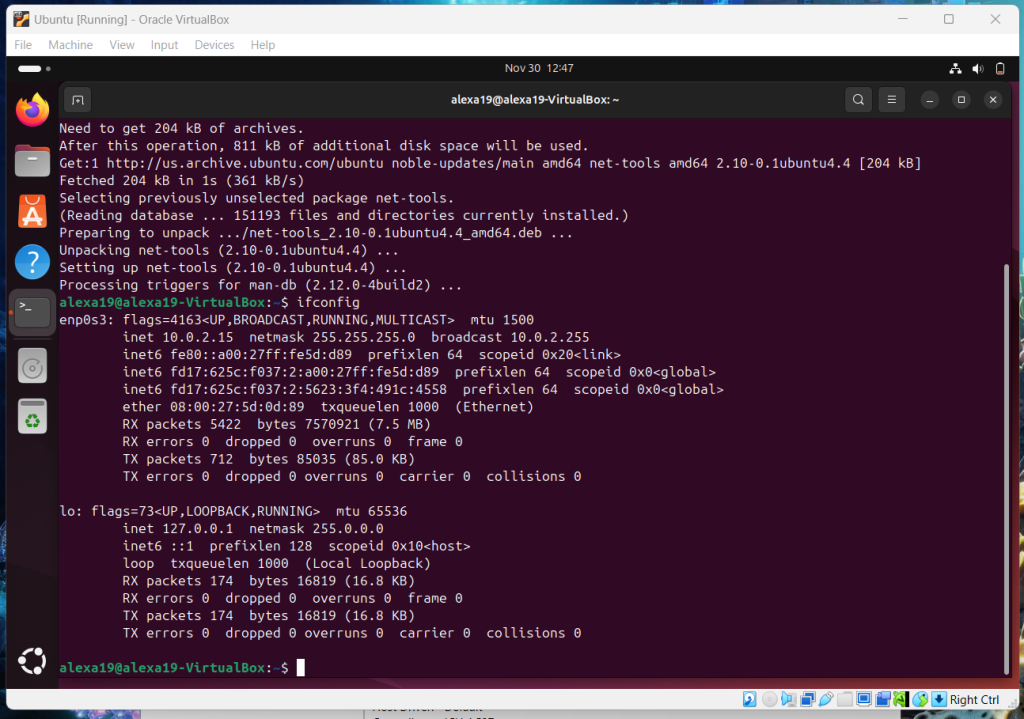Screen dimensions: 1024x719
Task: Open the Trash from the dock
Action: [33, 418]
